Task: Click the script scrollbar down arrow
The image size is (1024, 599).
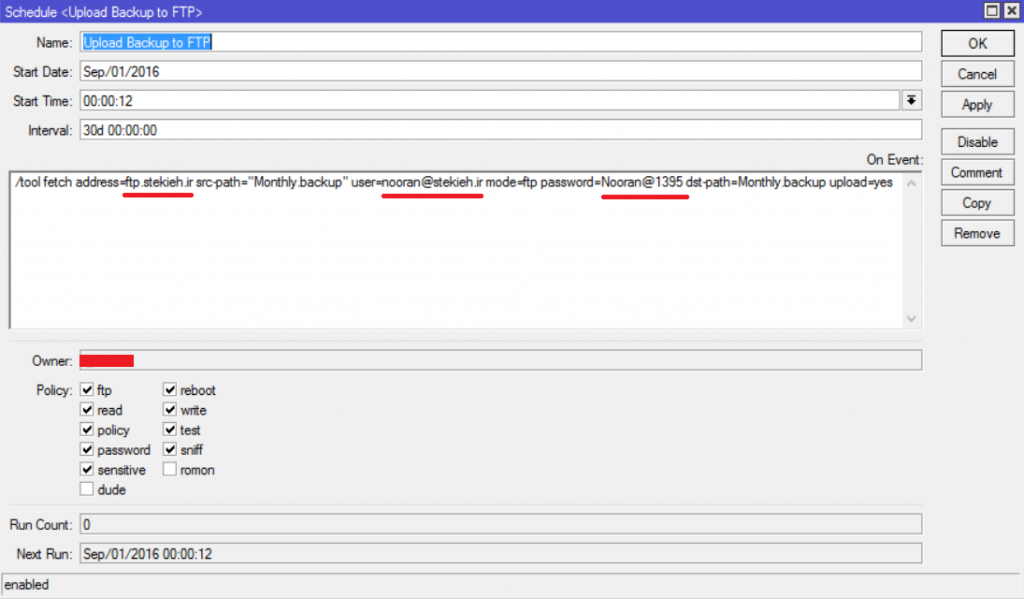Action: tap(911, 319)
